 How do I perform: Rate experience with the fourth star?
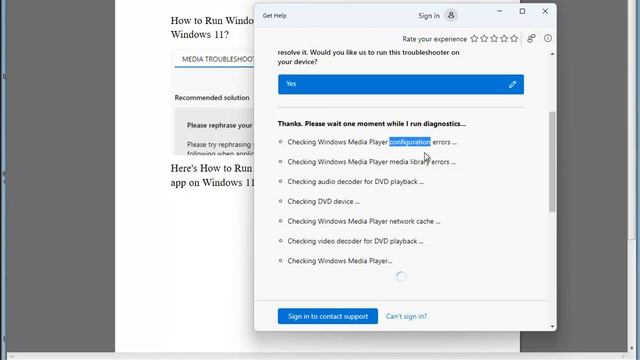pyautogui.click(x=504, y=39)
